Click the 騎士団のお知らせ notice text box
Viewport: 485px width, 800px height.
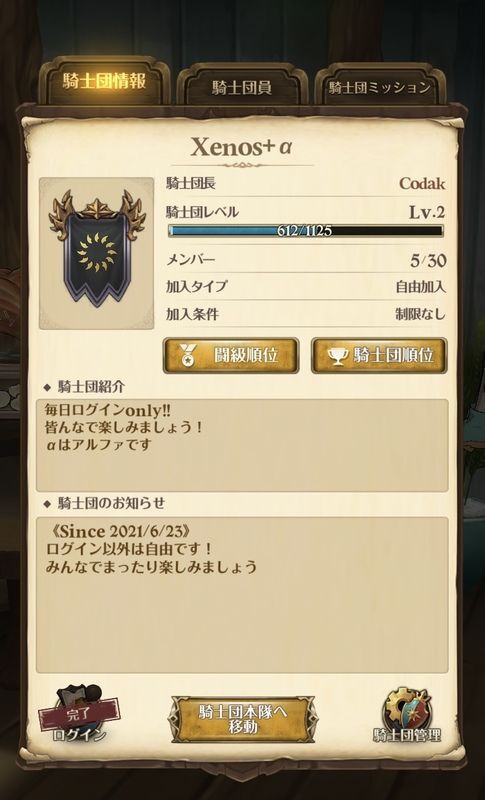coord(242,595)
